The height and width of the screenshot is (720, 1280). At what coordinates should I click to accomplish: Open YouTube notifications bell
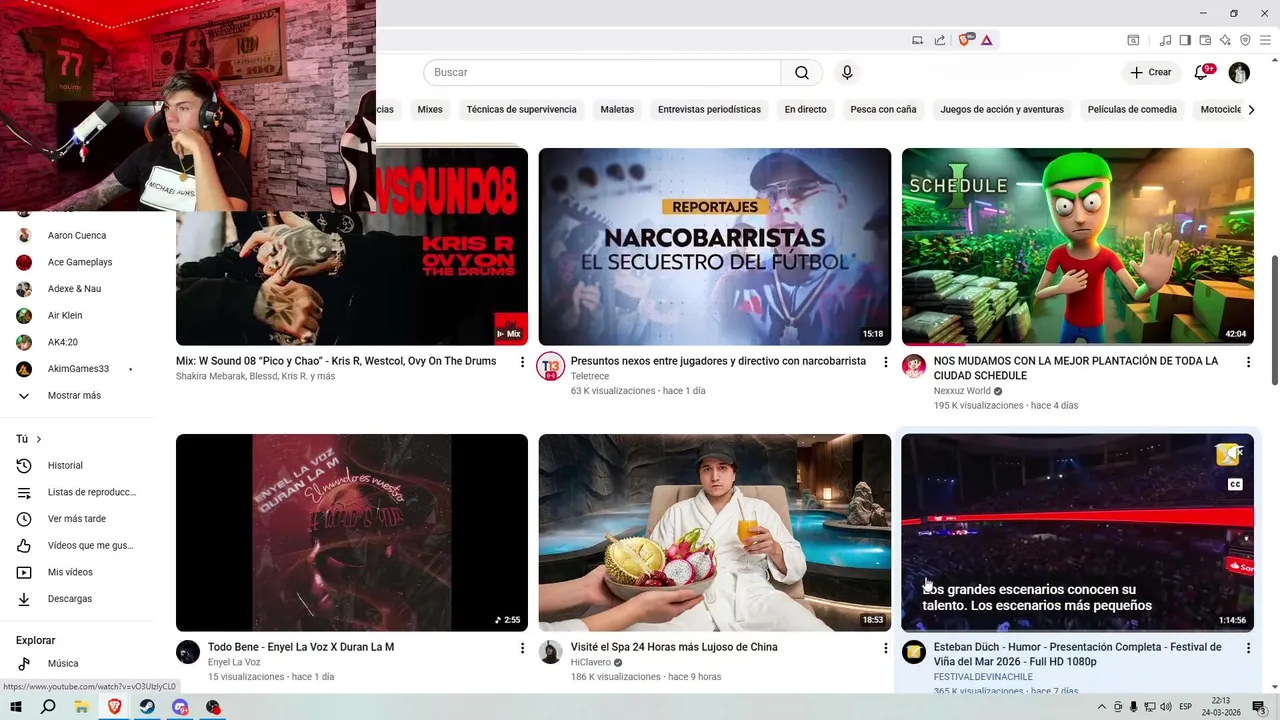tap(1202, 72)
